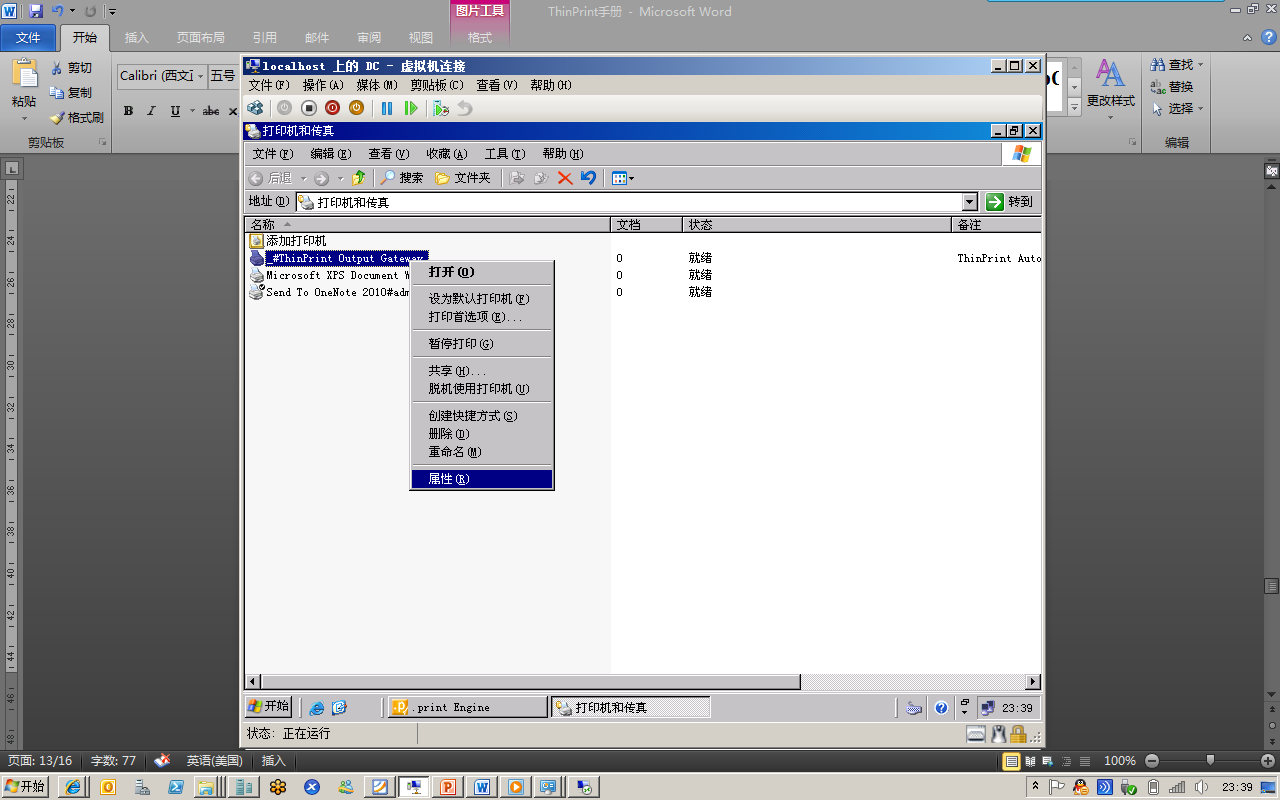The image size is (1280, 800).
Task: Switch to Word's 页面布局 ribbon tab
Action: coord(200,38)
